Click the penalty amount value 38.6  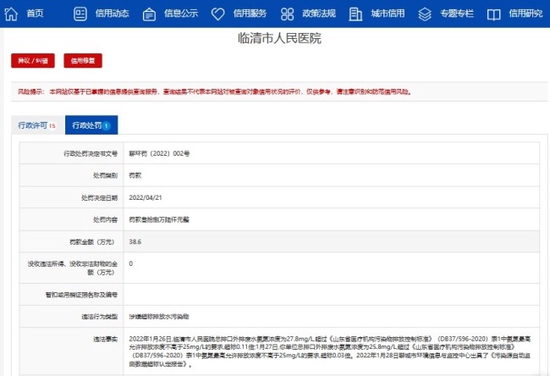coord(135,242)
